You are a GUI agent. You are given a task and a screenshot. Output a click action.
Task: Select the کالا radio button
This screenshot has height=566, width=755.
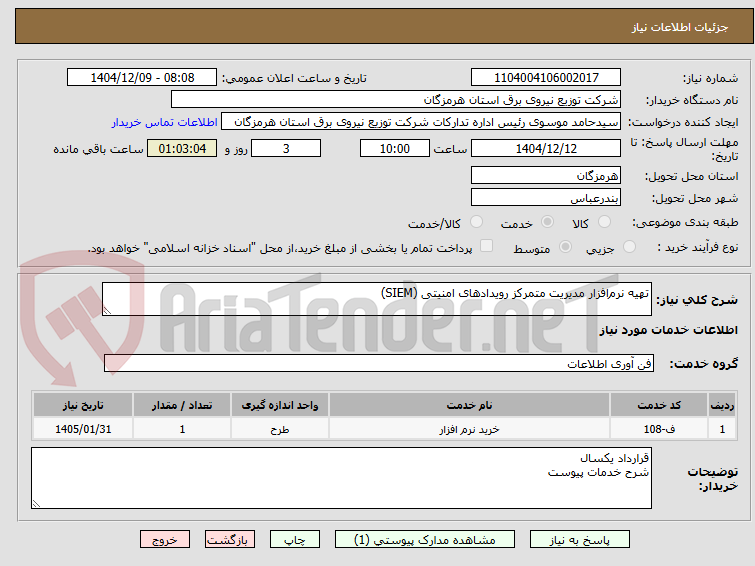pos(604,222)
